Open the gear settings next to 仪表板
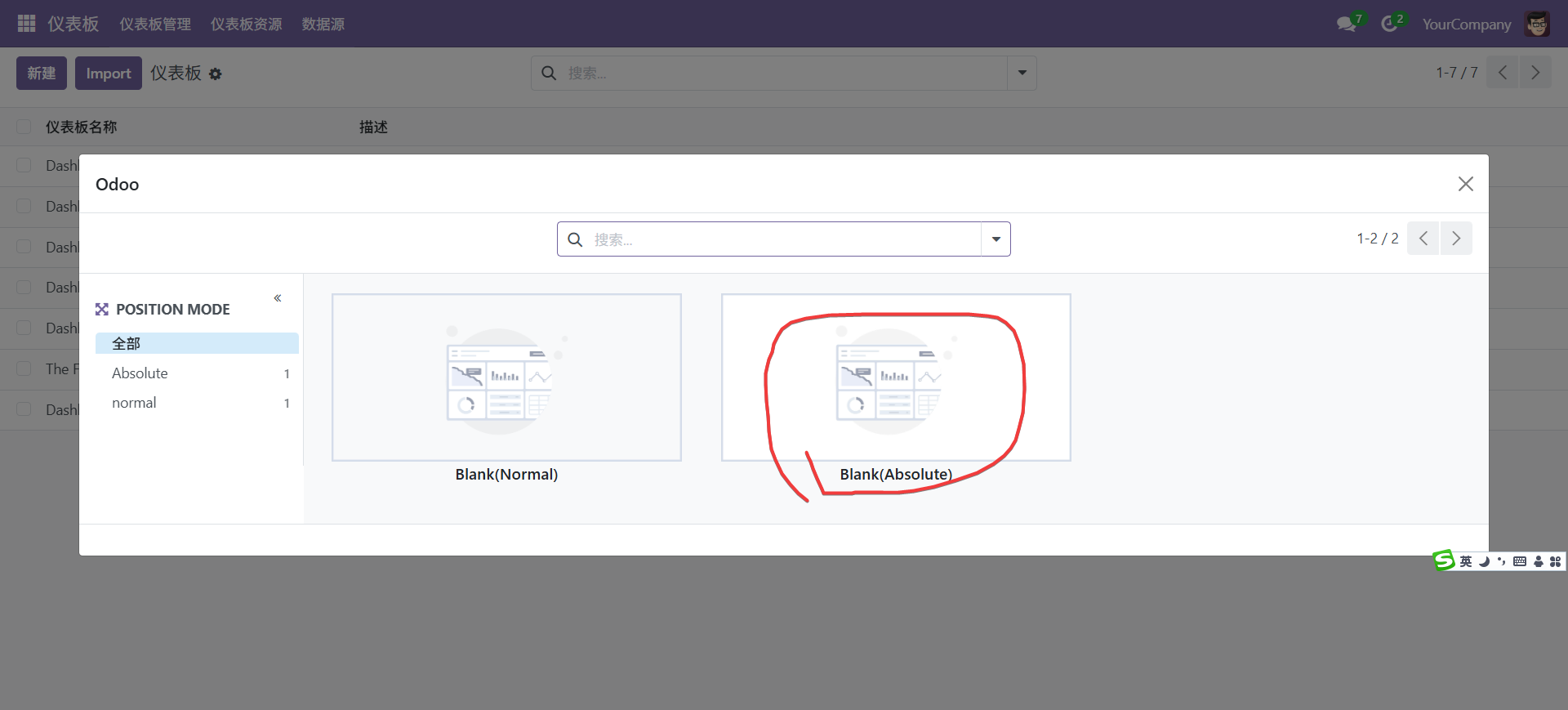Screen dimensions: 1568x710 click(216, 74)
